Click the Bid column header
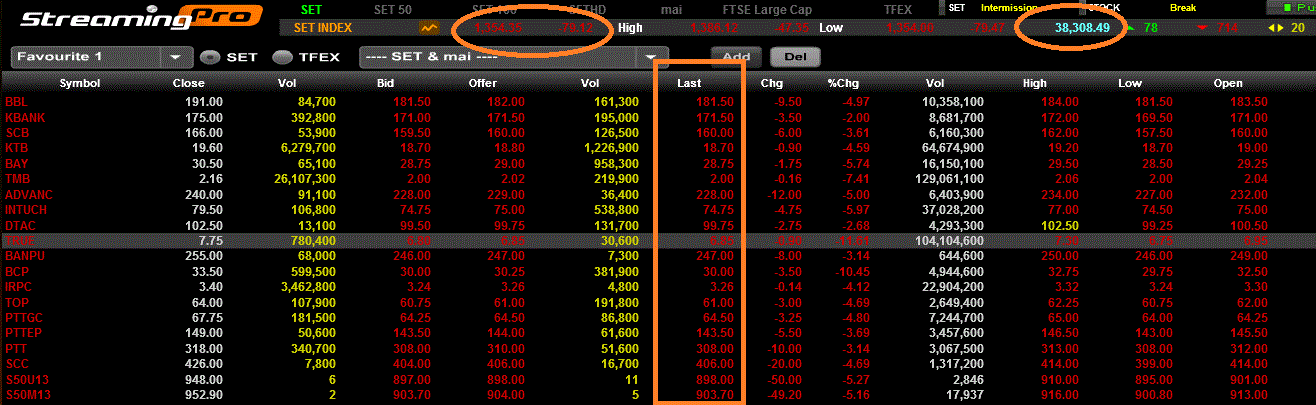The height and width of the screenshot is (405, 1316). [385, 84]
